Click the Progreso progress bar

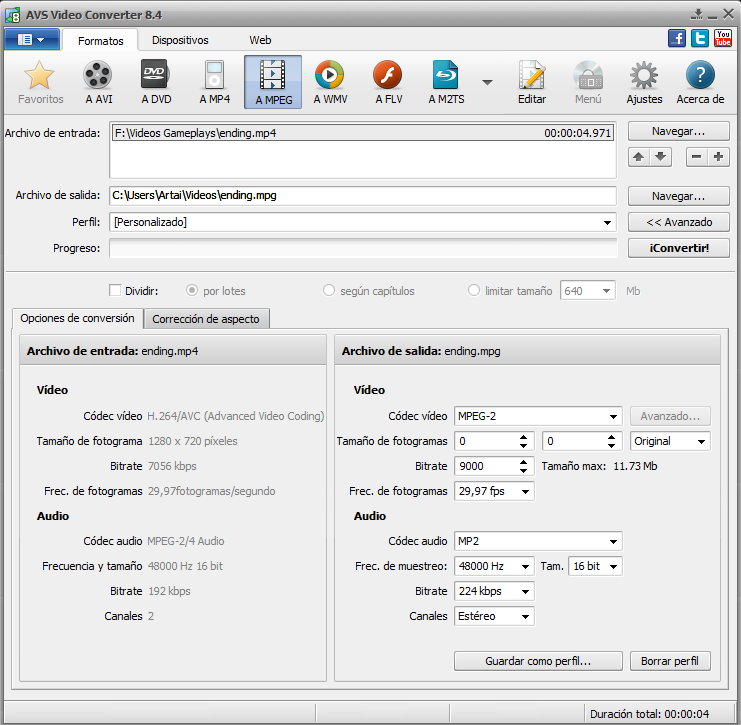(362, 248)
